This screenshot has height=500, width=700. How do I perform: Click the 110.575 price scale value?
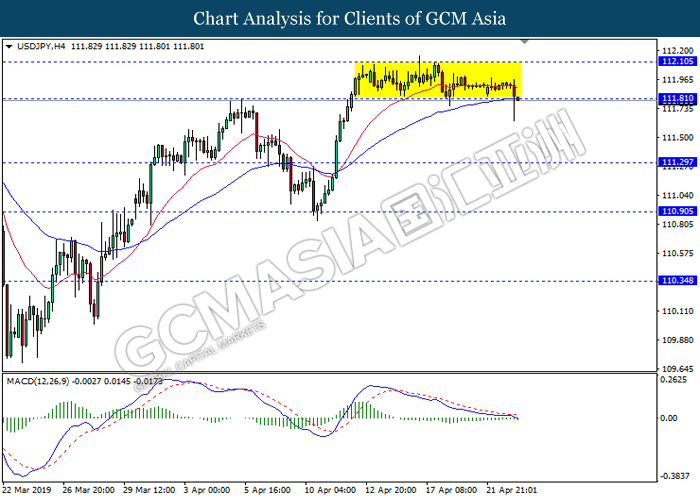point(678,253)
